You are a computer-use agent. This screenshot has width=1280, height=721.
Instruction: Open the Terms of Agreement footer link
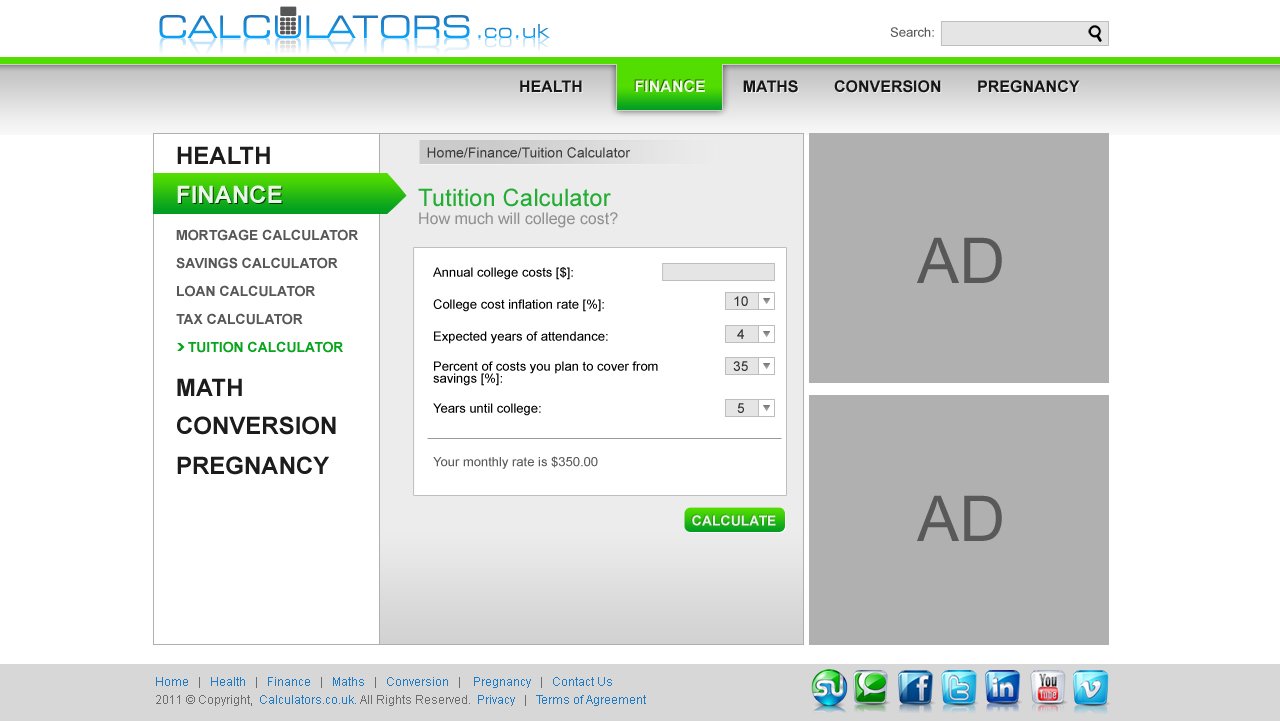click(591, 700)
